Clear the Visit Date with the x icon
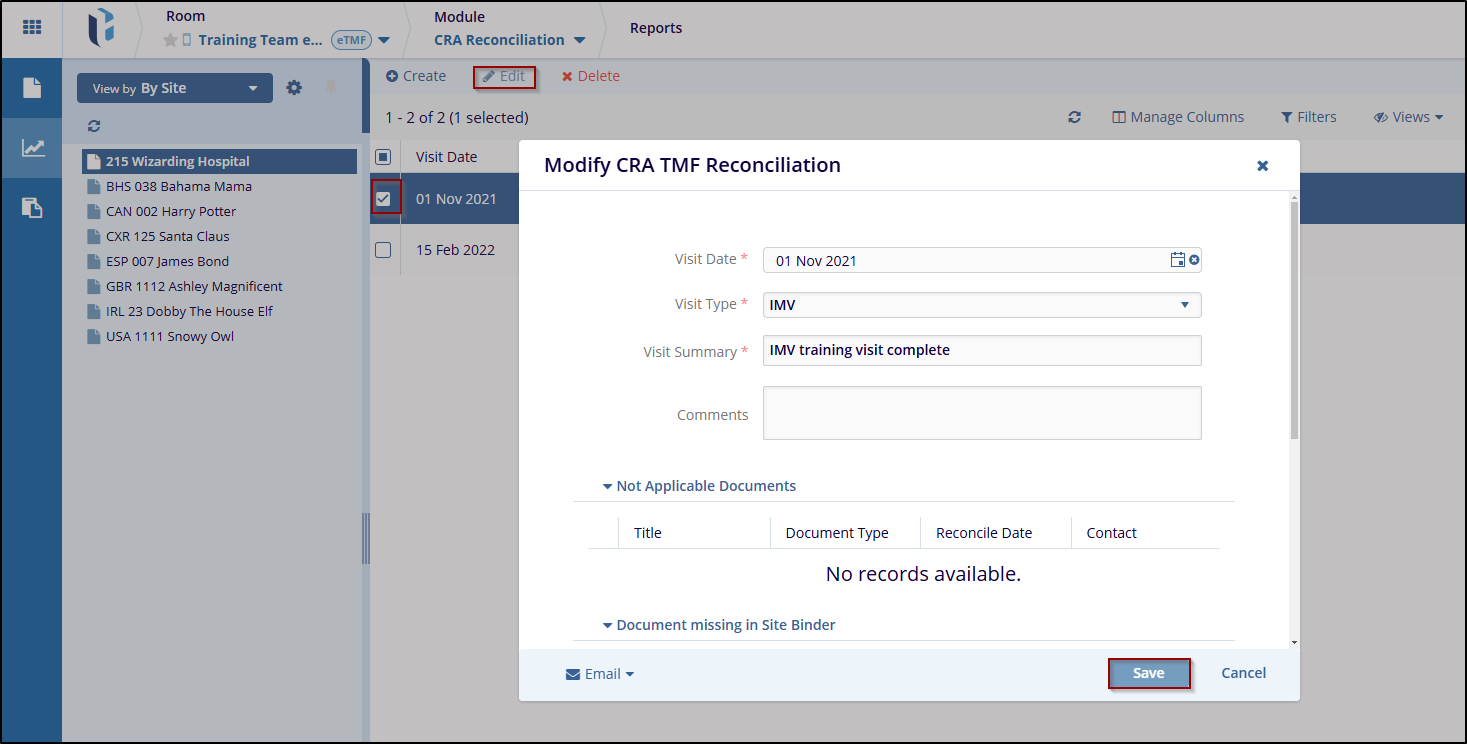The height and width of the screenshot is (744, 1467). coord(1194,260)
